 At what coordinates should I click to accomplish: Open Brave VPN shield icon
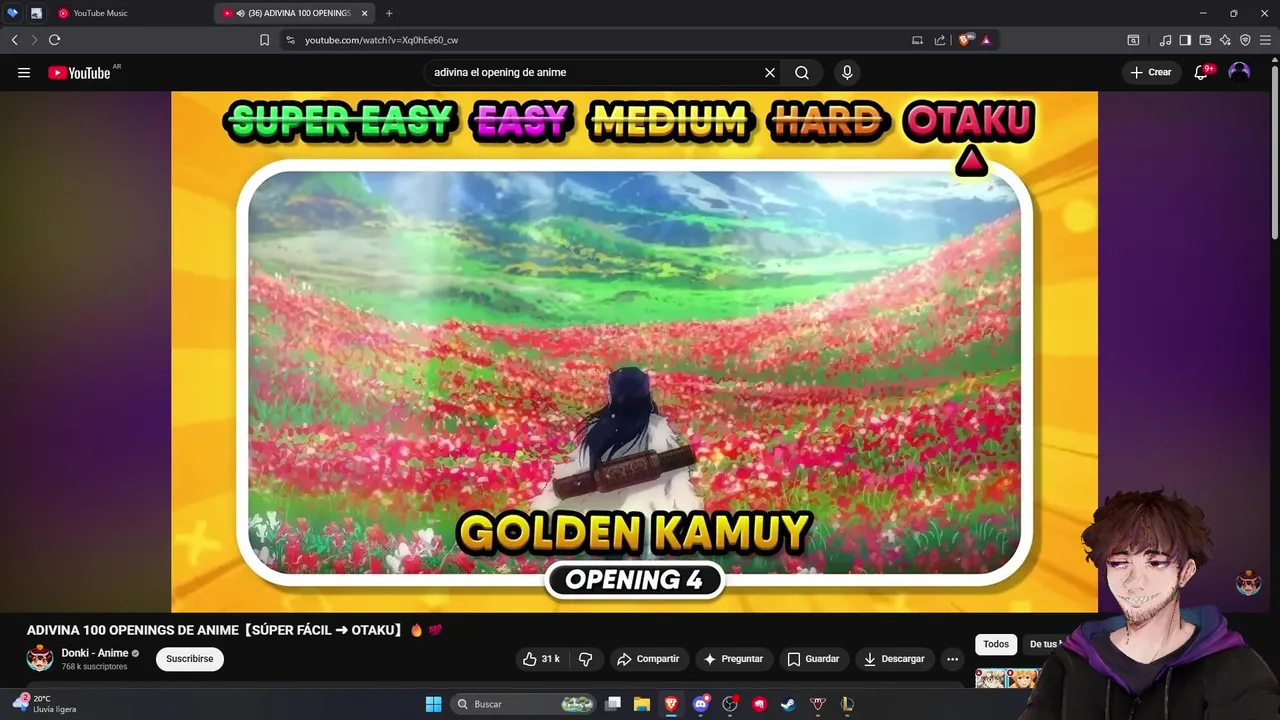[1245, 40]
